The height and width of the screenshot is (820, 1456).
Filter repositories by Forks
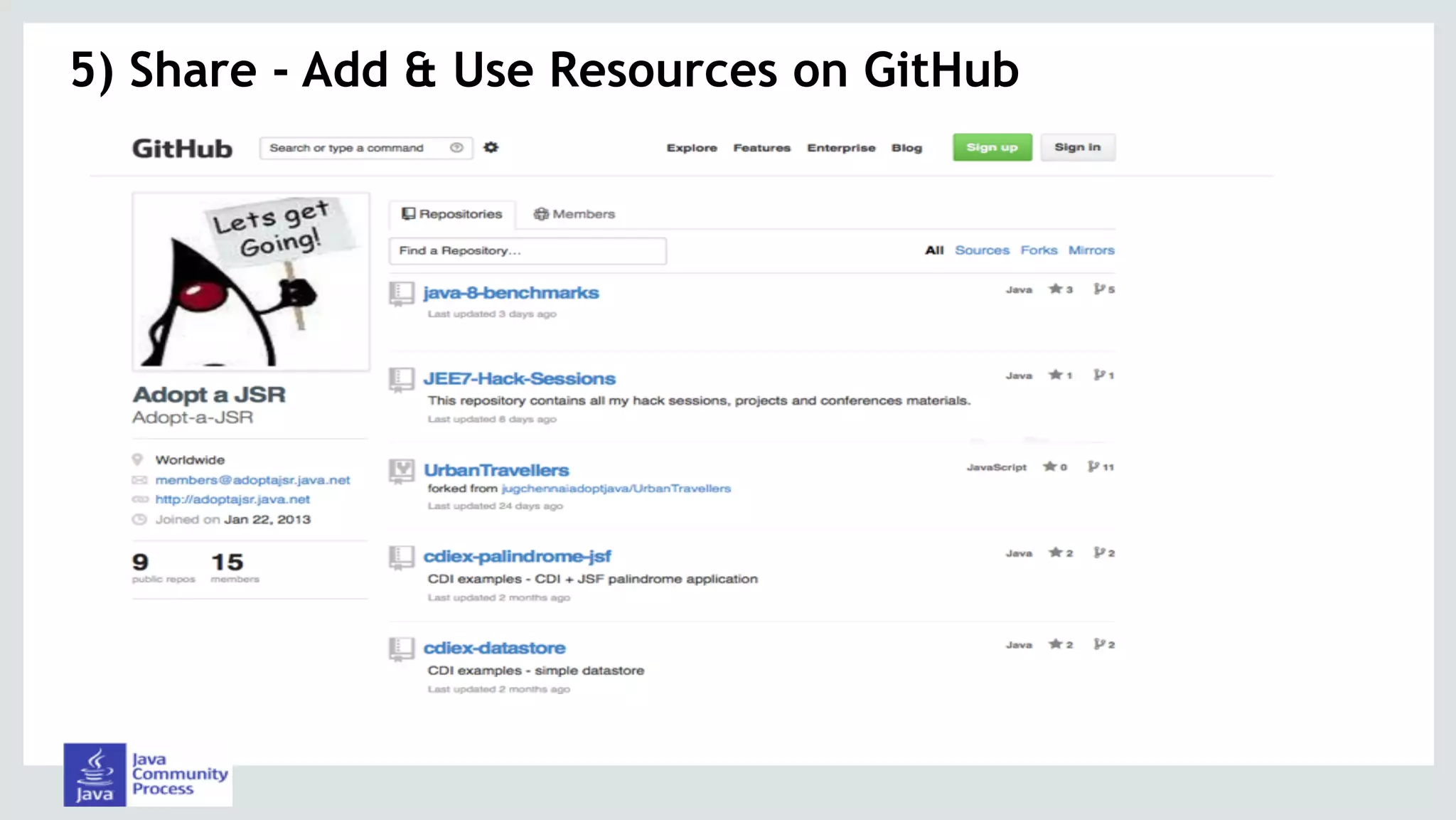click(1039, 250)
